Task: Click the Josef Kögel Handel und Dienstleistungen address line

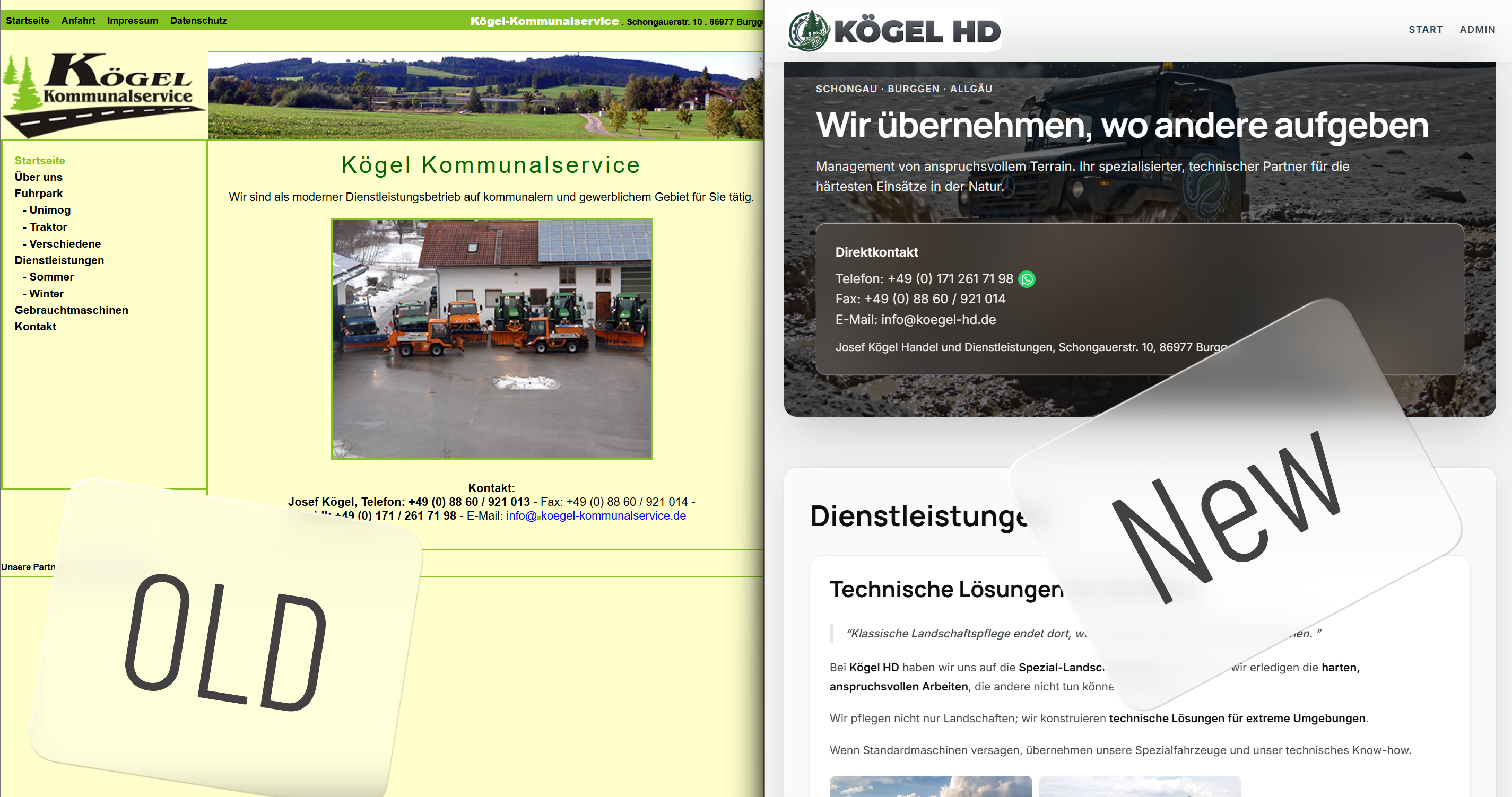Action: pos(1031,347)
